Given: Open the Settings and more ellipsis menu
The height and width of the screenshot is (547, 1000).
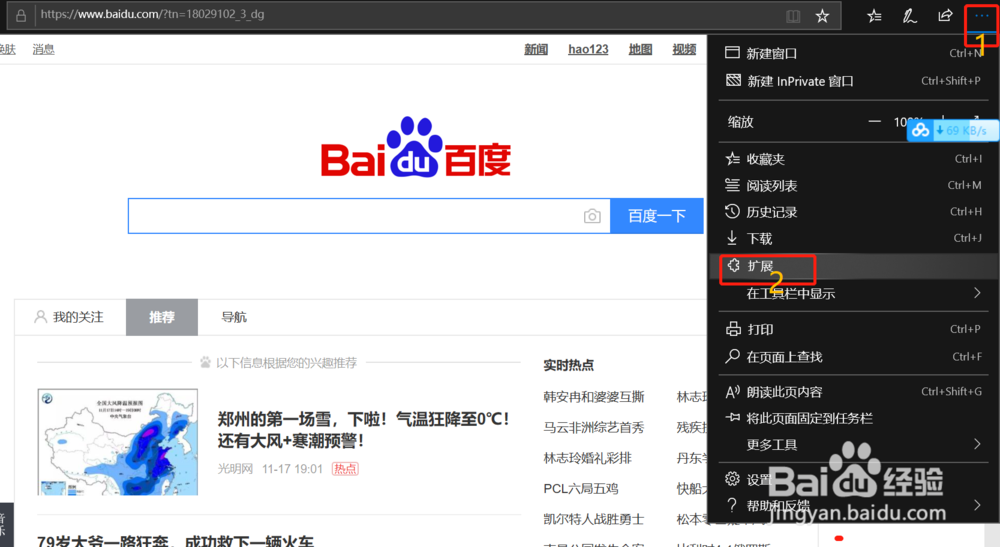Looking at the screenshot, I should [981, 16].
